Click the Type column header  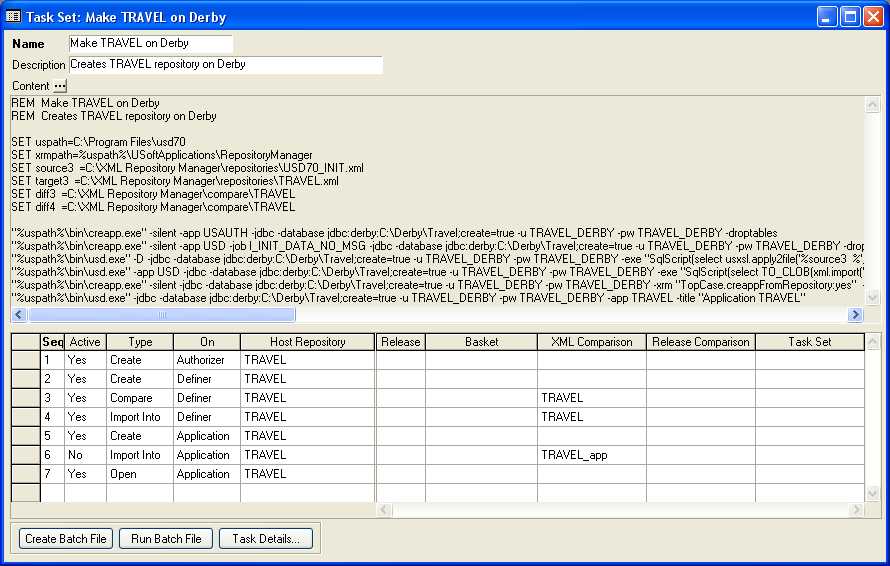tap(140, 342)
